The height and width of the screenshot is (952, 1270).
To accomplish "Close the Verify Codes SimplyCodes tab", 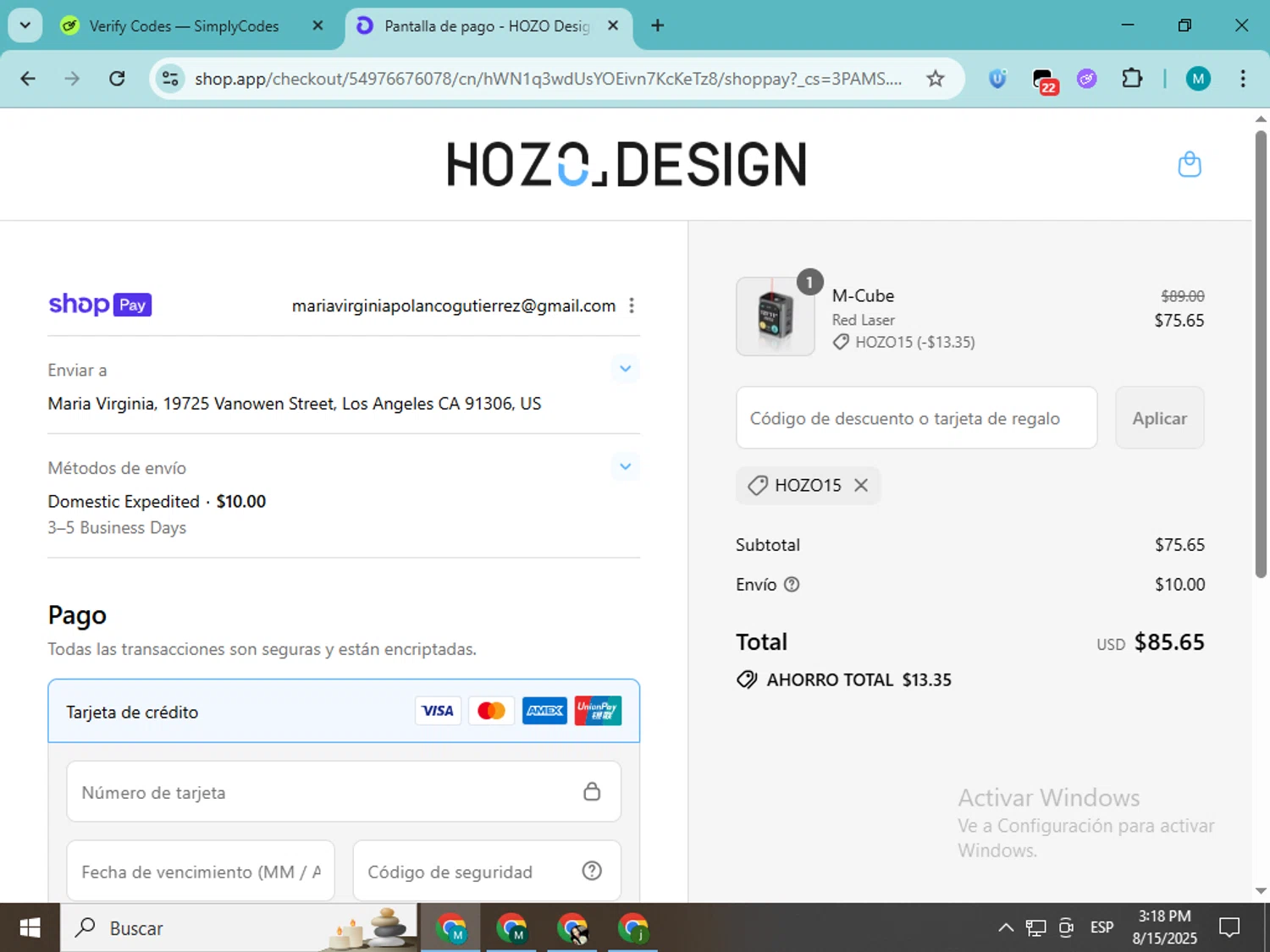I will [x=317, y=25].
